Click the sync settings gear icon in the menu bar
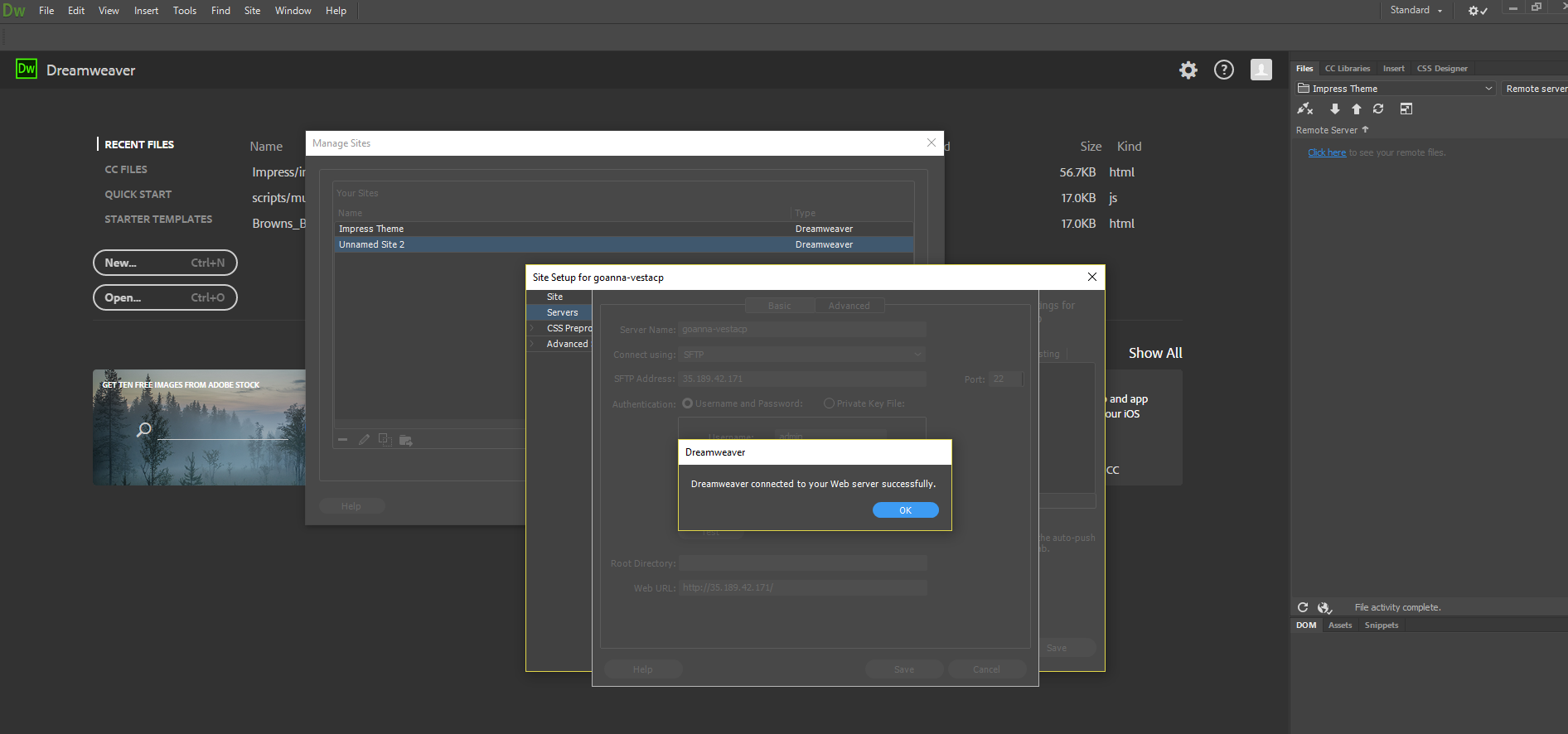 [1478, 11]
